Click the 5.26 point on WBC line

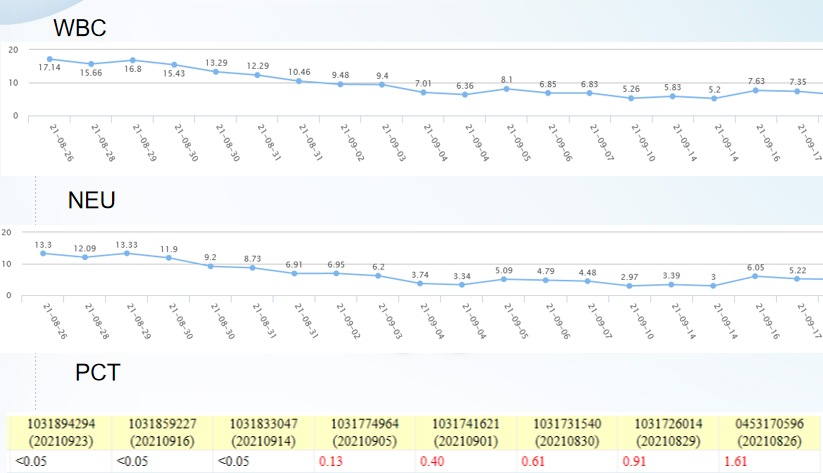click(x=631, y=98)
